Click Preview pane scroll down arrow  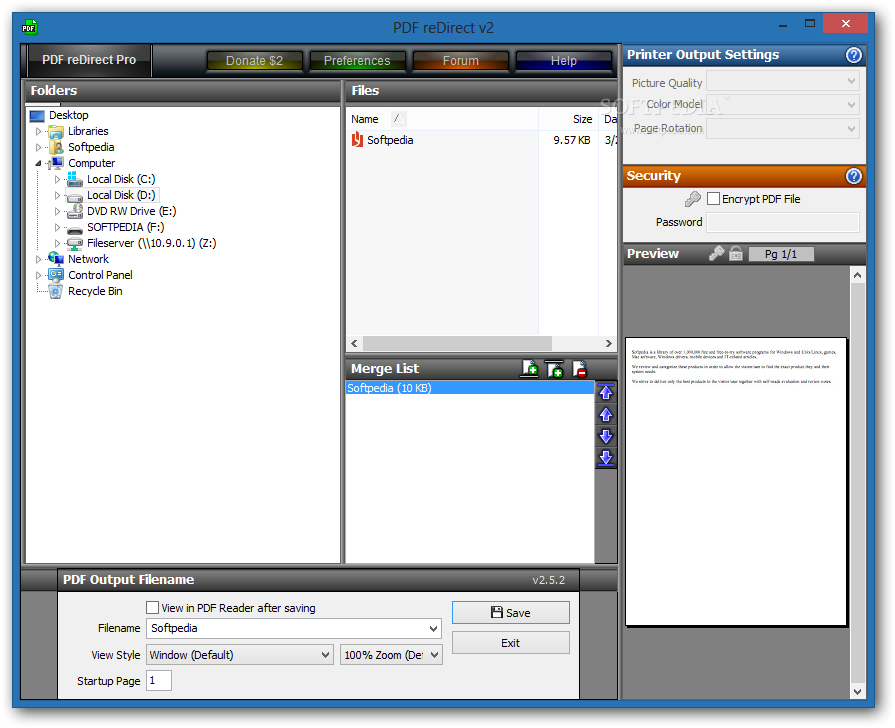(x=857, y=691)
